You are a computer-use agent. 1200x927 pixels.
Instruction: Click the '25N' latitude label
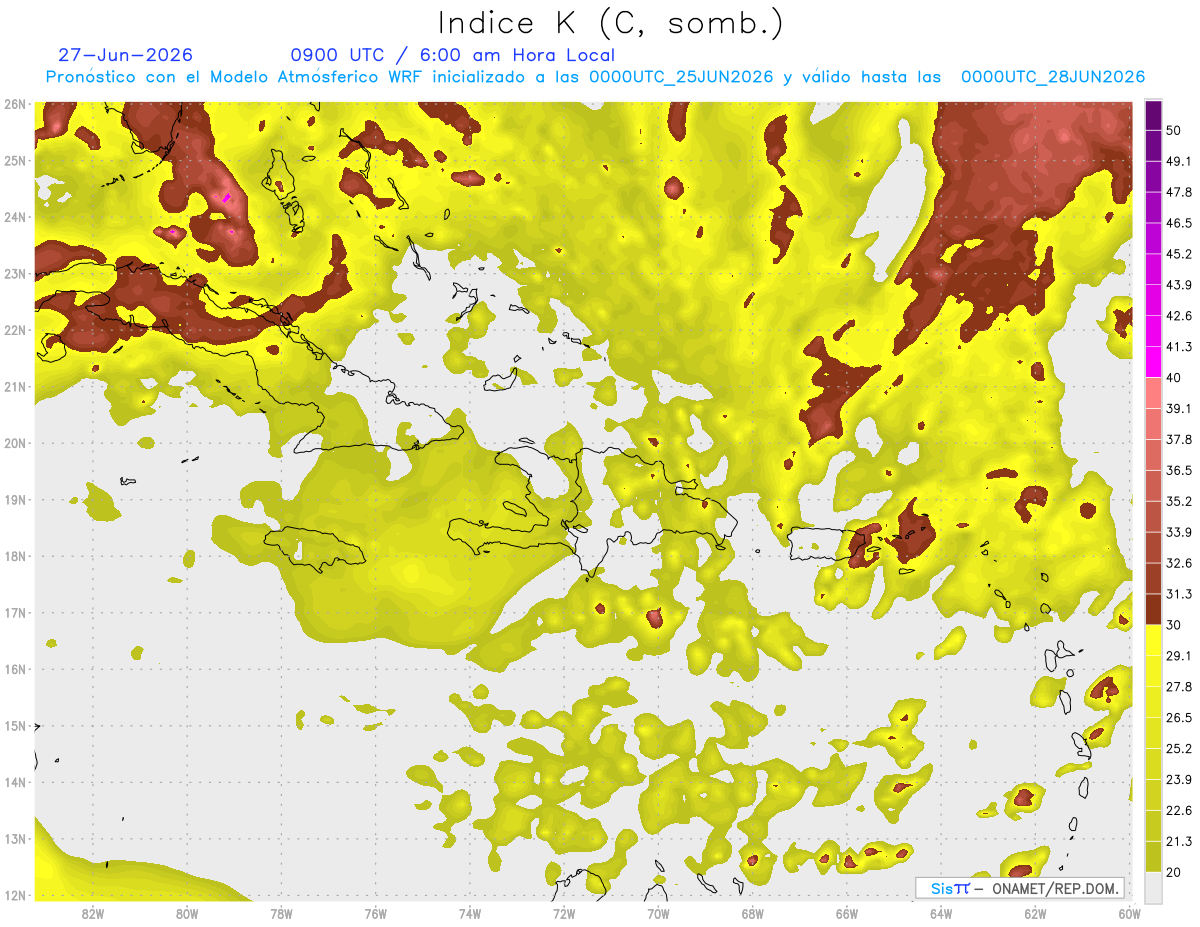coord(15,161)
